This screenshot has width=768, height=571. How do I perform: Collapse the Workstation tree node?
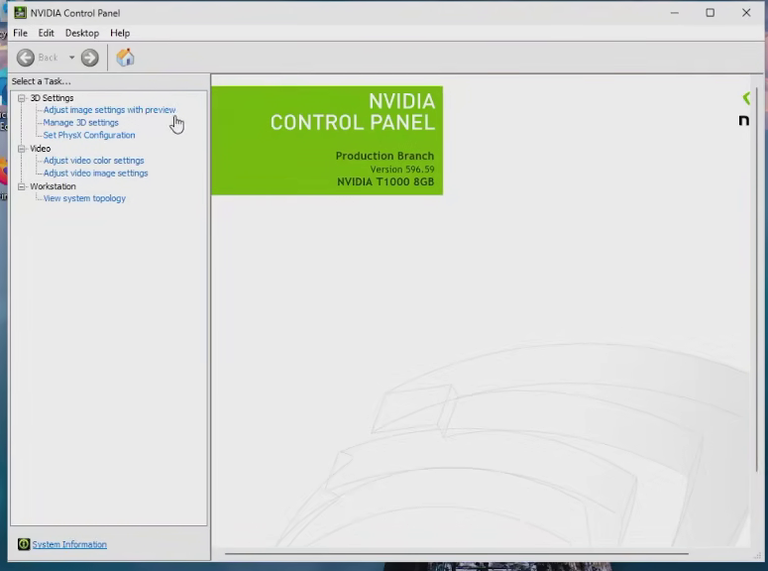click(22, 186)
